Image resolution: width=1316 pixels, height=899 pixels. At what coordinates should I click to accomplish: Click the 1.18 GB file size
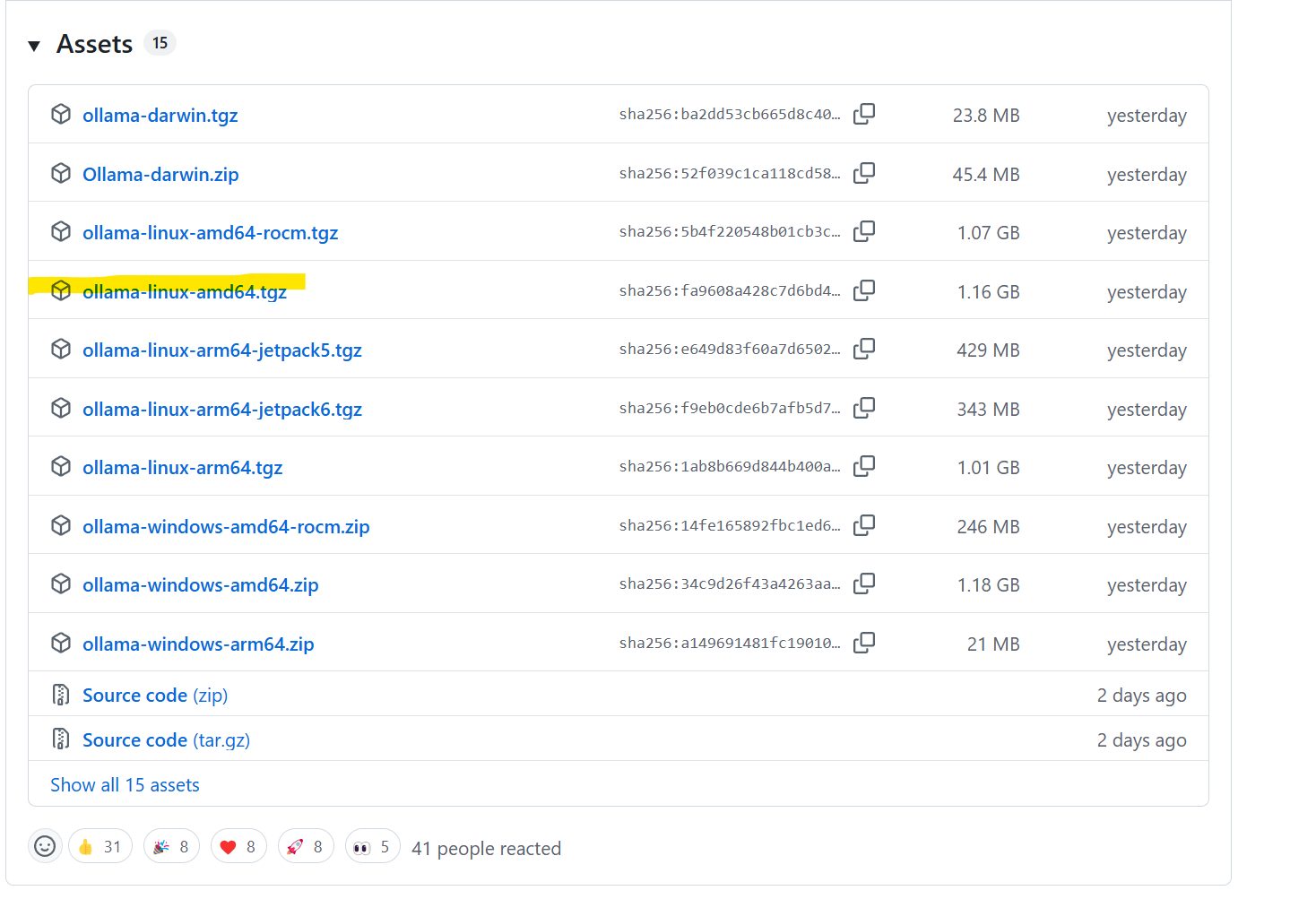click(989, 585)
